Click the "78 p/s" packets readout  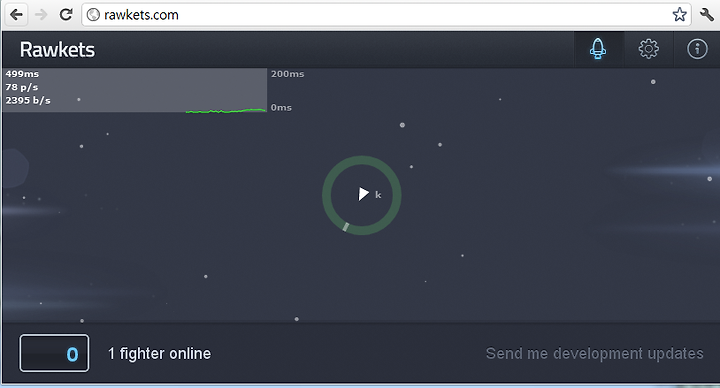pyautogui.click(x=22, y=87)
